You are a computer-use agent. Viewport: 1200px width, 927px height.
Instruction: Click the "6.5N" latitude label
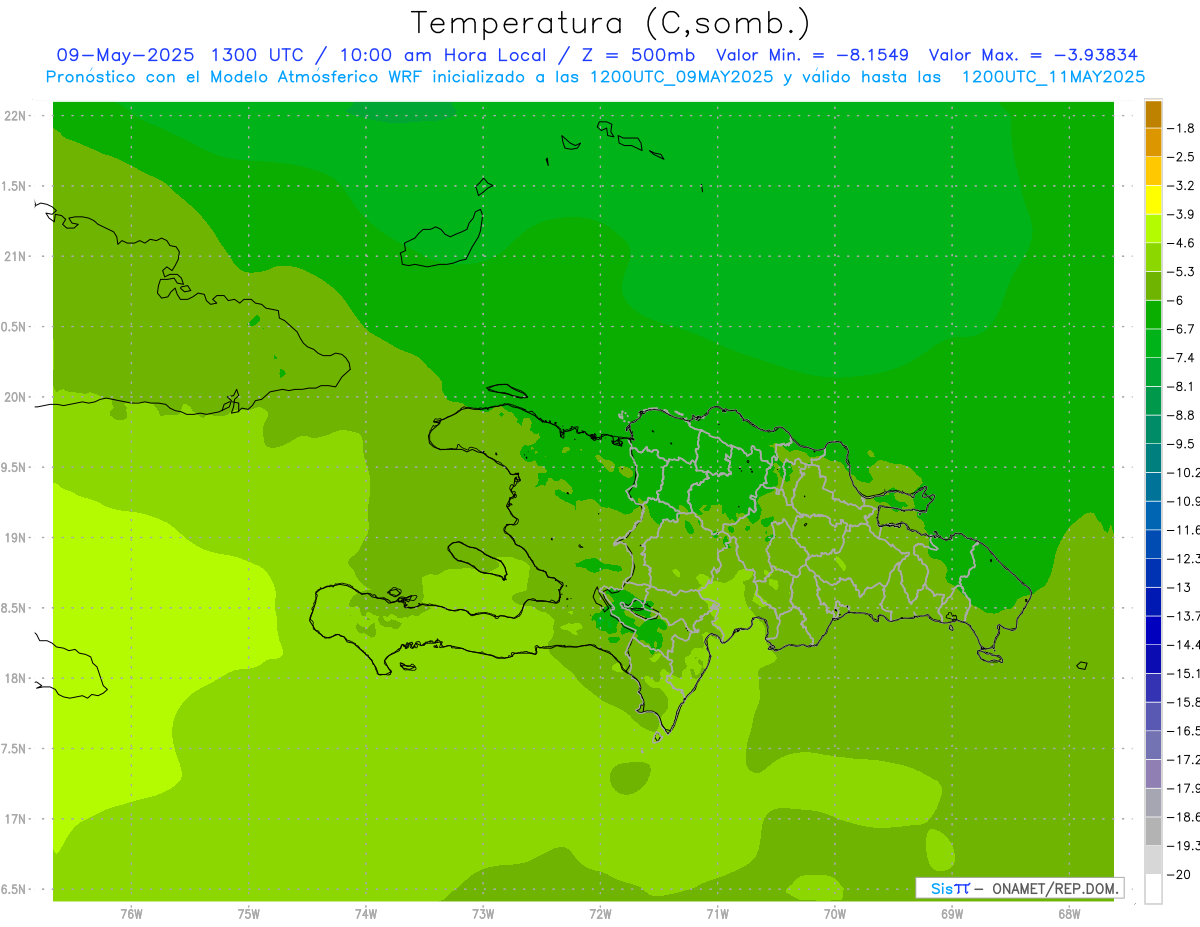point(13,889)
